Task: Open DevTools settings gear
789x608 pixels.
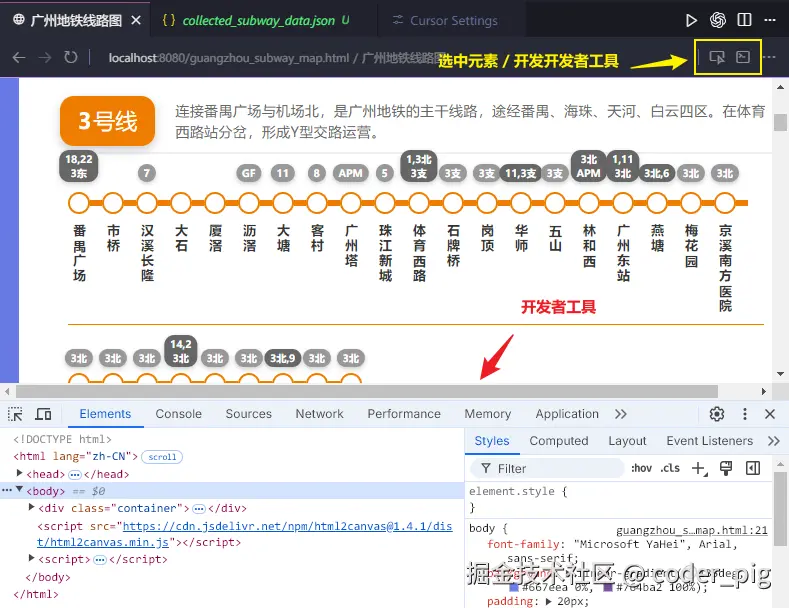Action: click(717, 414)
